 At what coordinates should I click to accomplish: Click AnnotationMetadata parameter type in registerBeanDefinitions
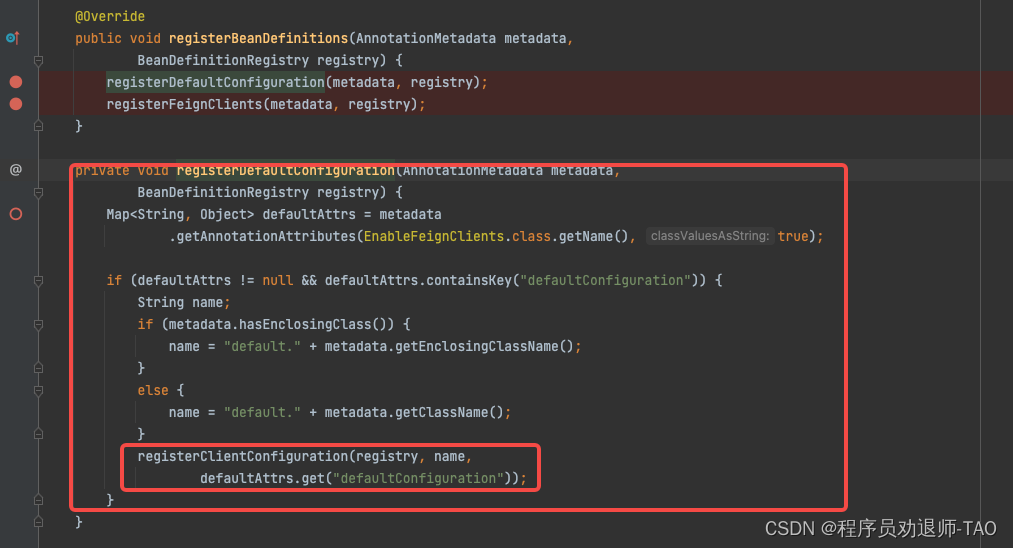(426, 38)
